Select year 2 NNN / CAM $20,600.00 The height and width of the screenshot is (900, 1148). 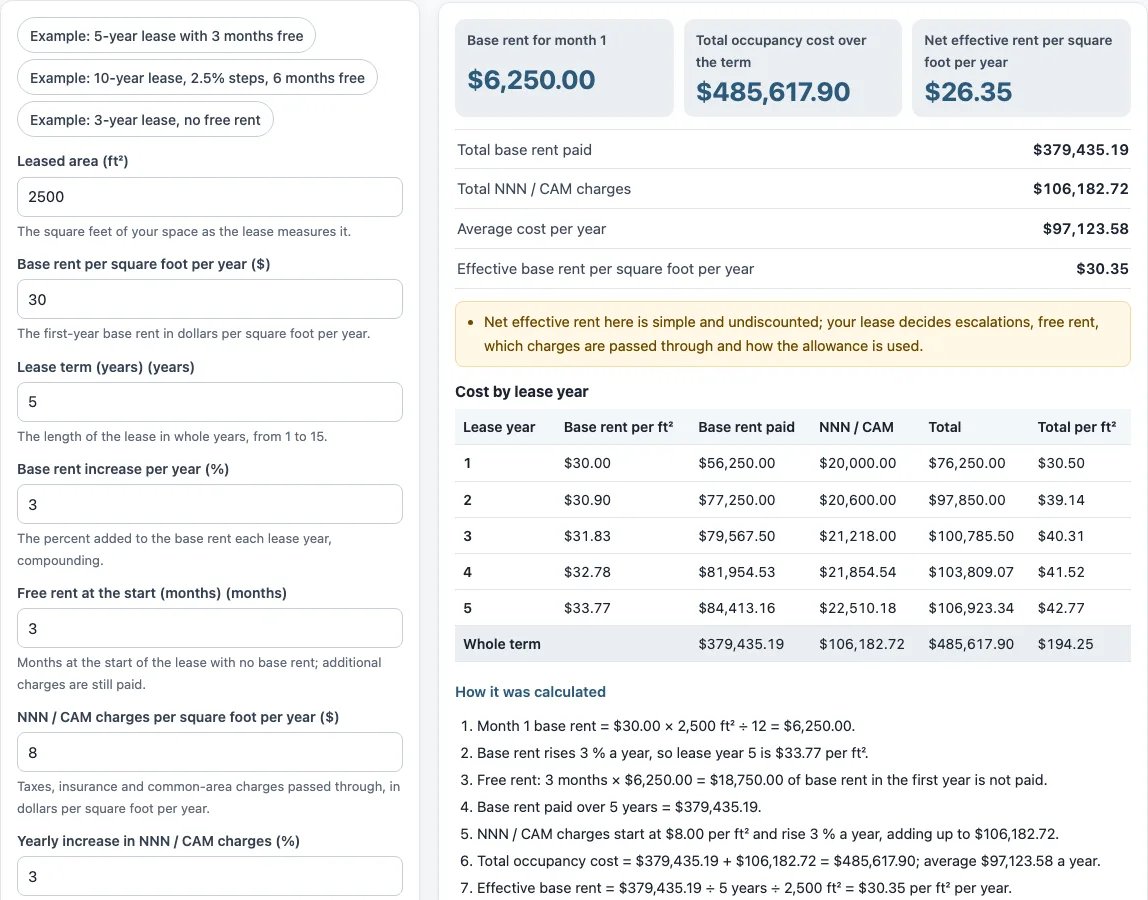[857, 500]
